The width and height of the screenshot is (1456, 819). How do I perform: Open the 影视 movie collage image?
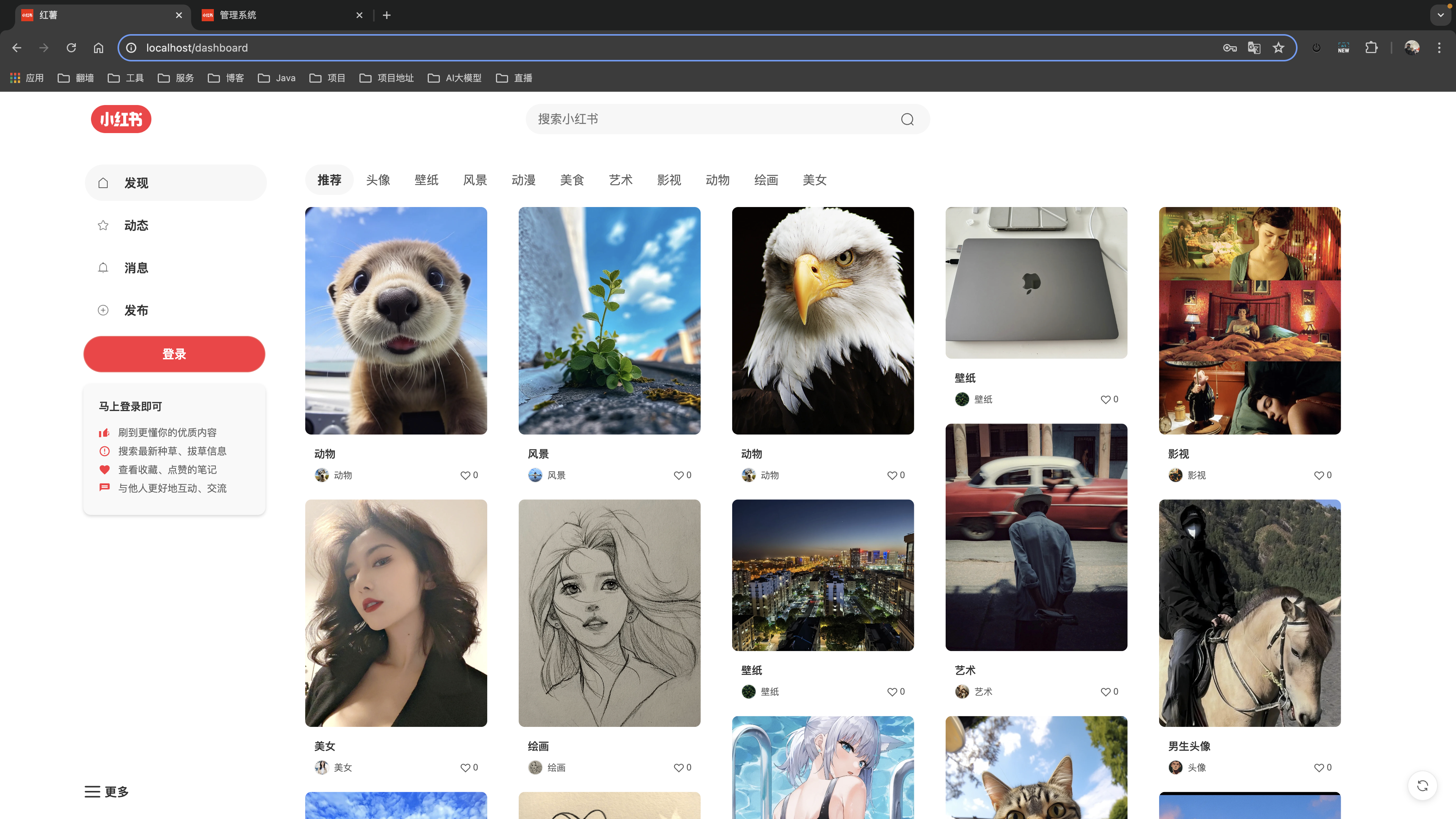pos(1250,320)
